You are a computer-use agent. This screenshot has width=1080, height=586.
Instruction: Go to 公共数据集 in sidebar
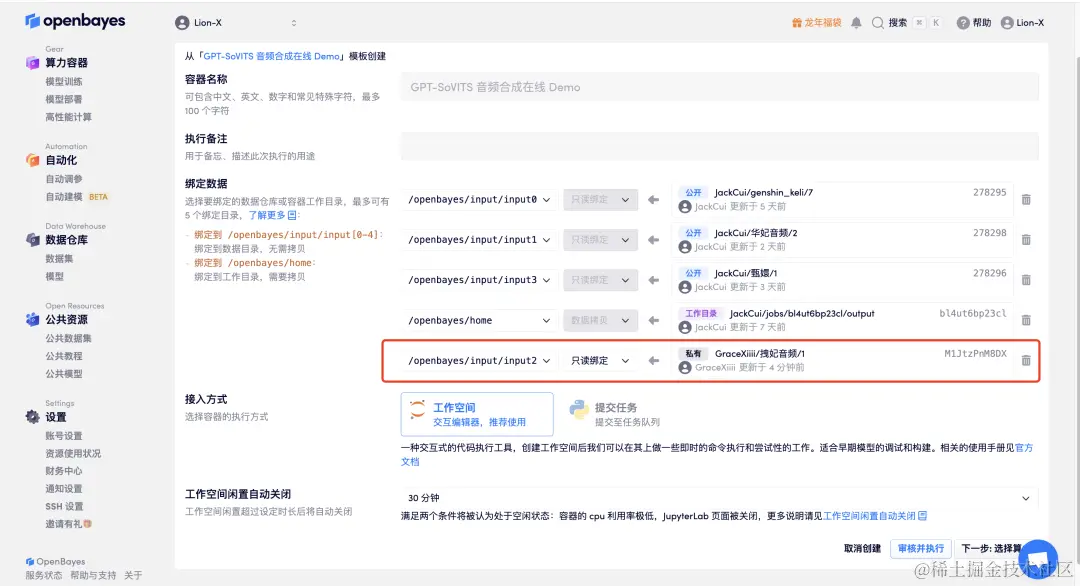[68, 338]
